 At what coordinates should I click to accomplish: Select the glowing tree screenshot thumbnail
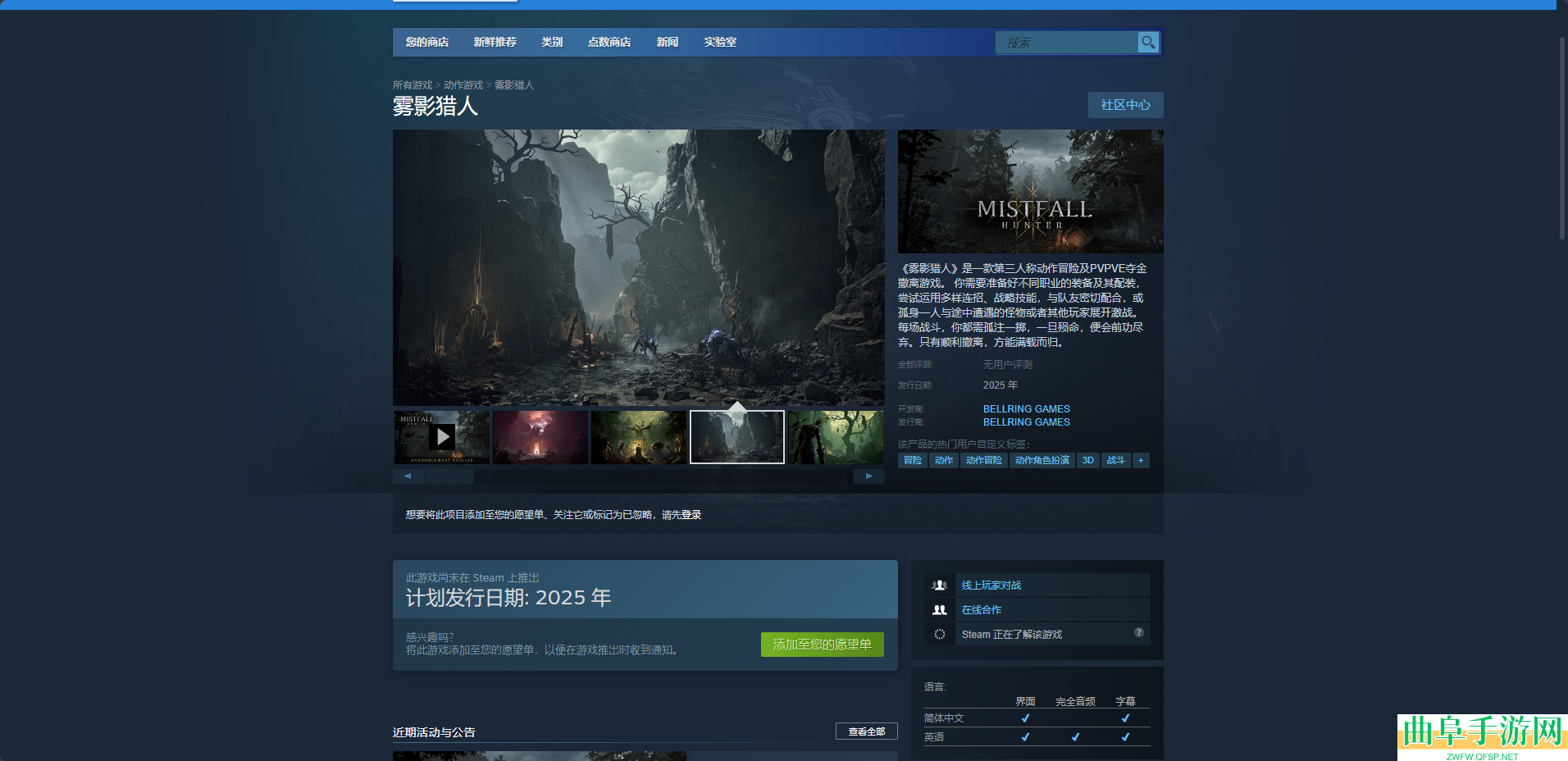point(639,437)
